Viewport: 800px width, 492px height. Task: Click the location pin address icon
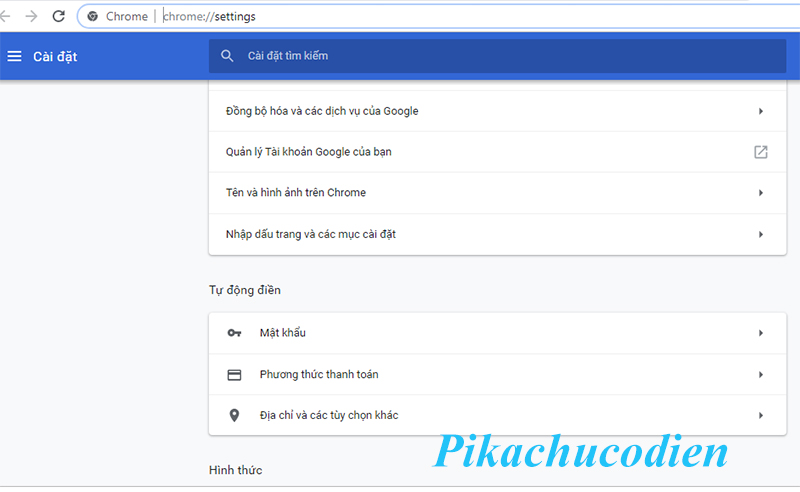pyautogui.click(x=234, y=415)
